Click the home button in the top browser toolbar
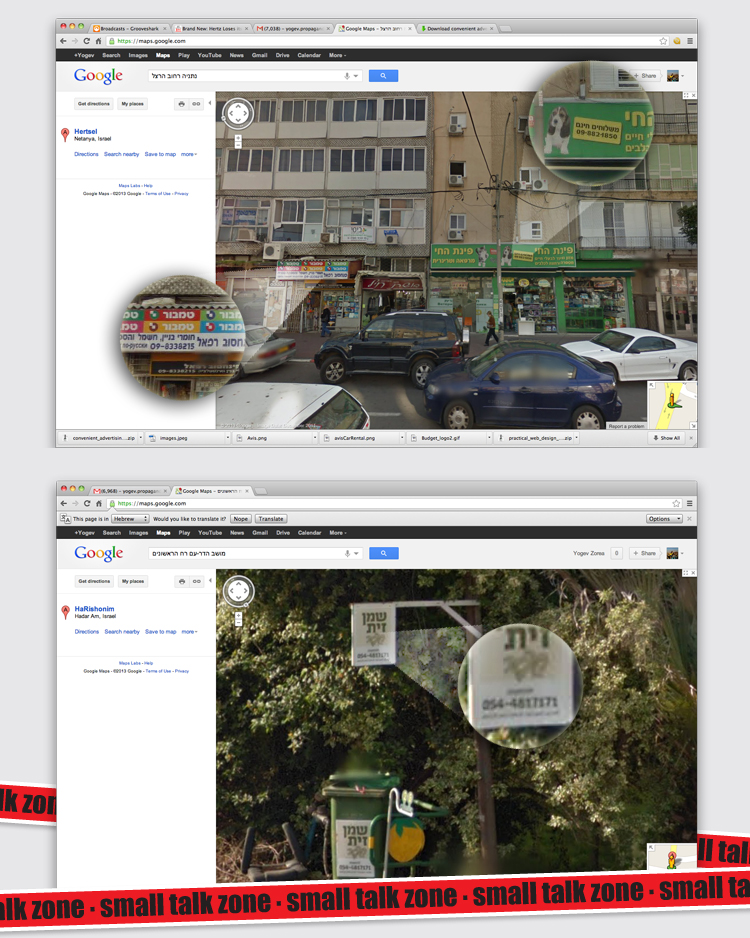750x938 pixels. click(x=98, y=41)
